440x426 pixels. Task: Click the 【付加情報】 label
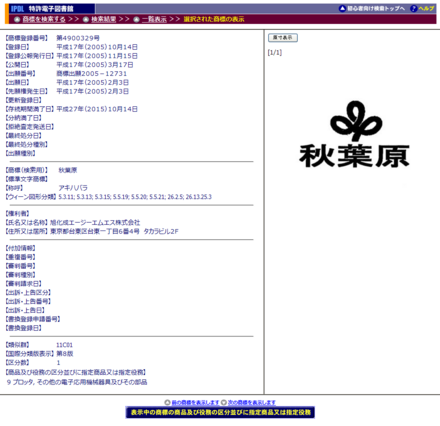point(20,248)
